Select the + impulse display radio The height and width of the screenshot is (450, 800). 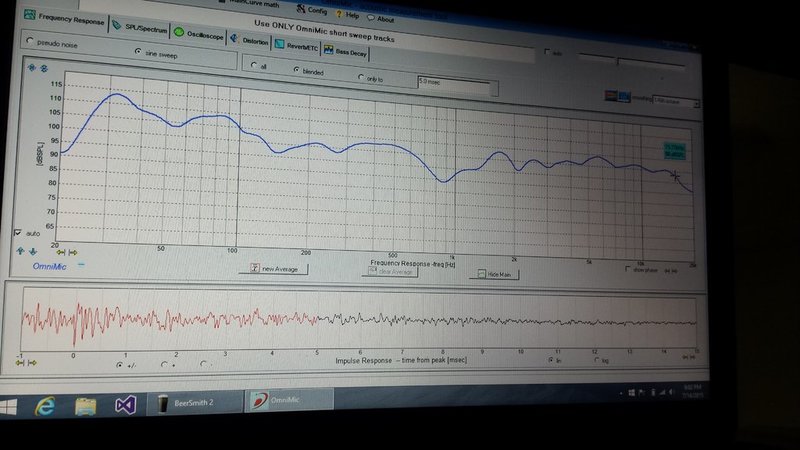tap(163, 364)
